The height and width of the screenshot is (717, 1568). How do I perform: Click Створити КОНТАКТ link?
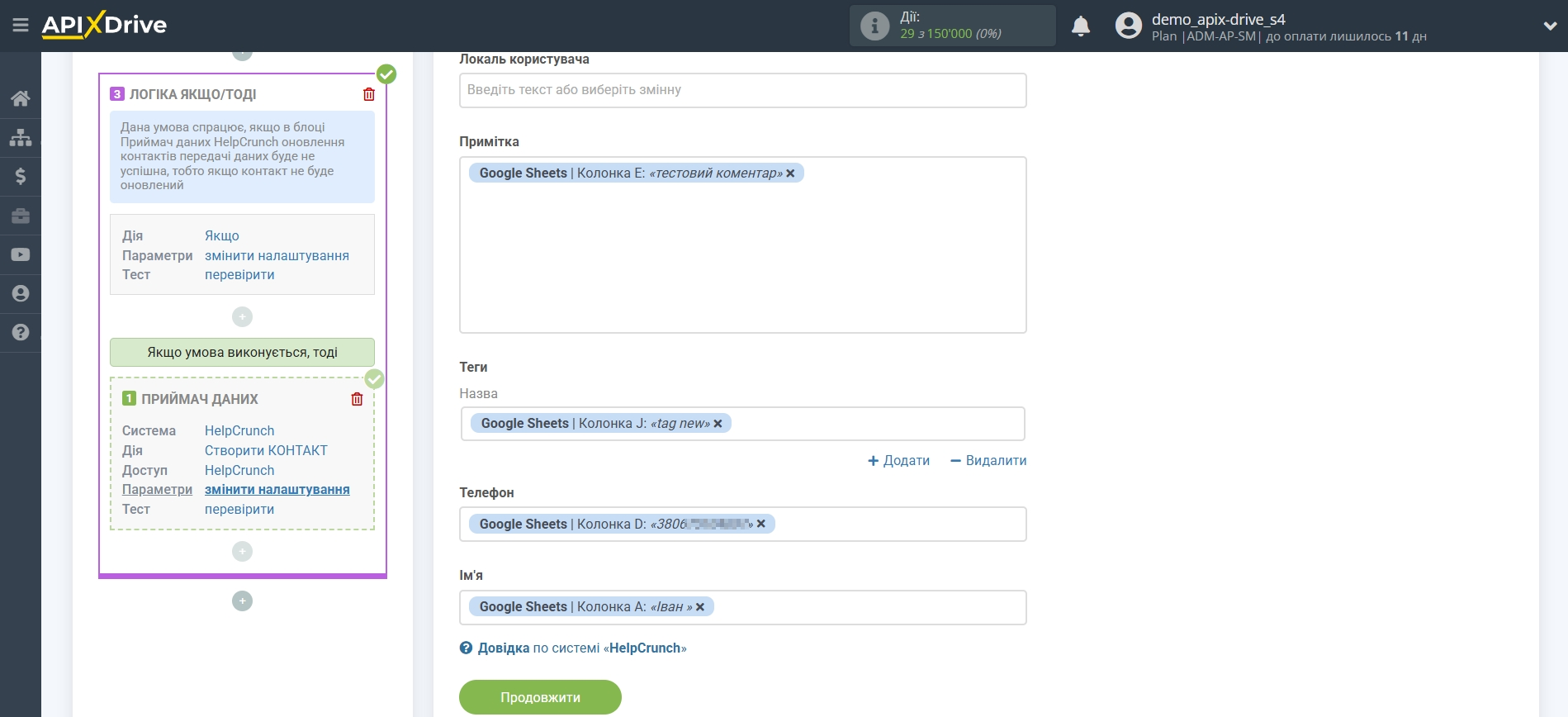pos(266,450)
